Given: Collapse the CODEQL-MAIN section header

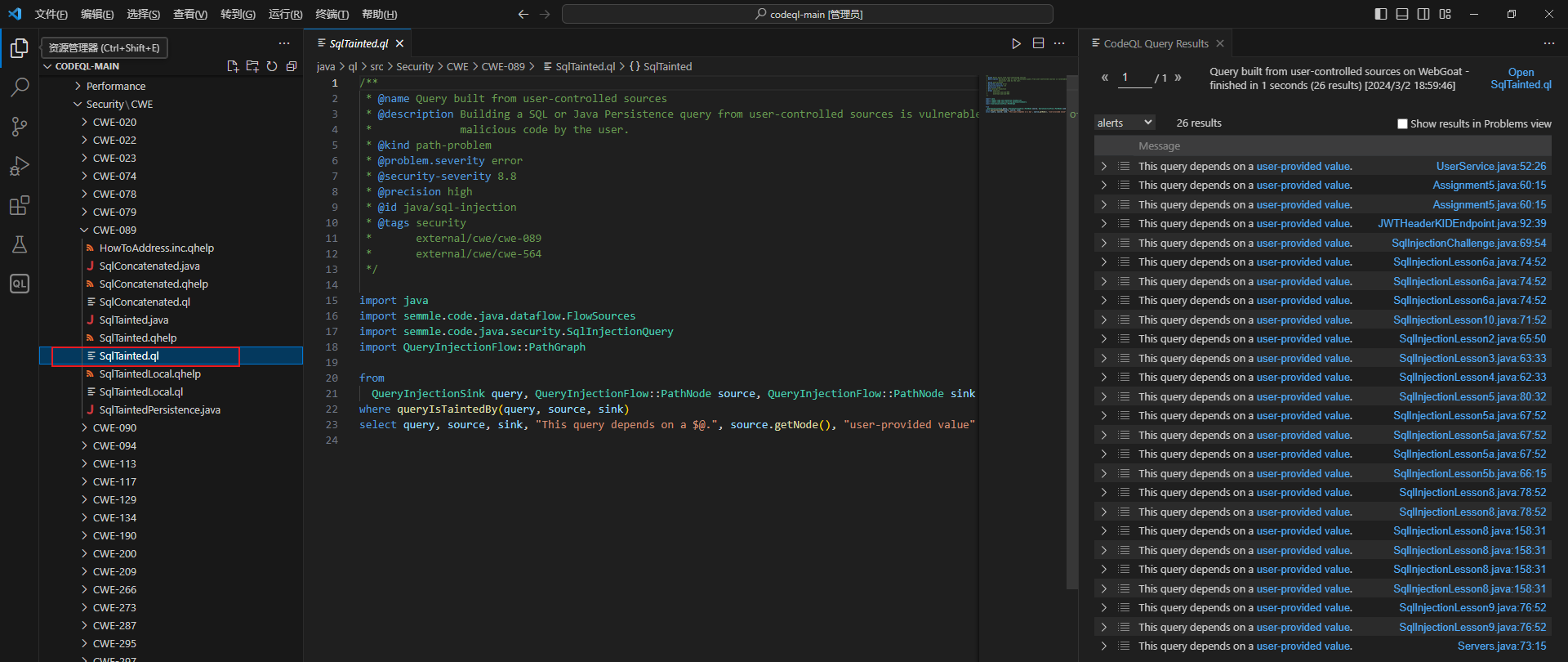Looking at the screenshot, I should tap(87, 66).
